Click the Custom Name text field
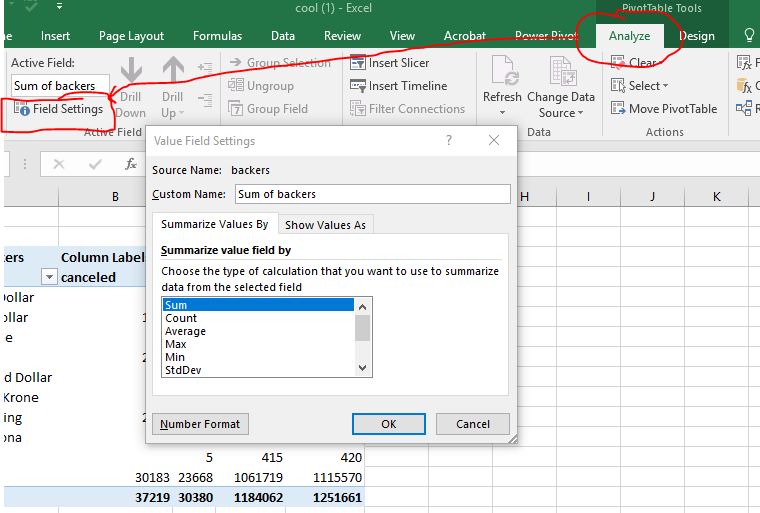 (x=372, y=194)
